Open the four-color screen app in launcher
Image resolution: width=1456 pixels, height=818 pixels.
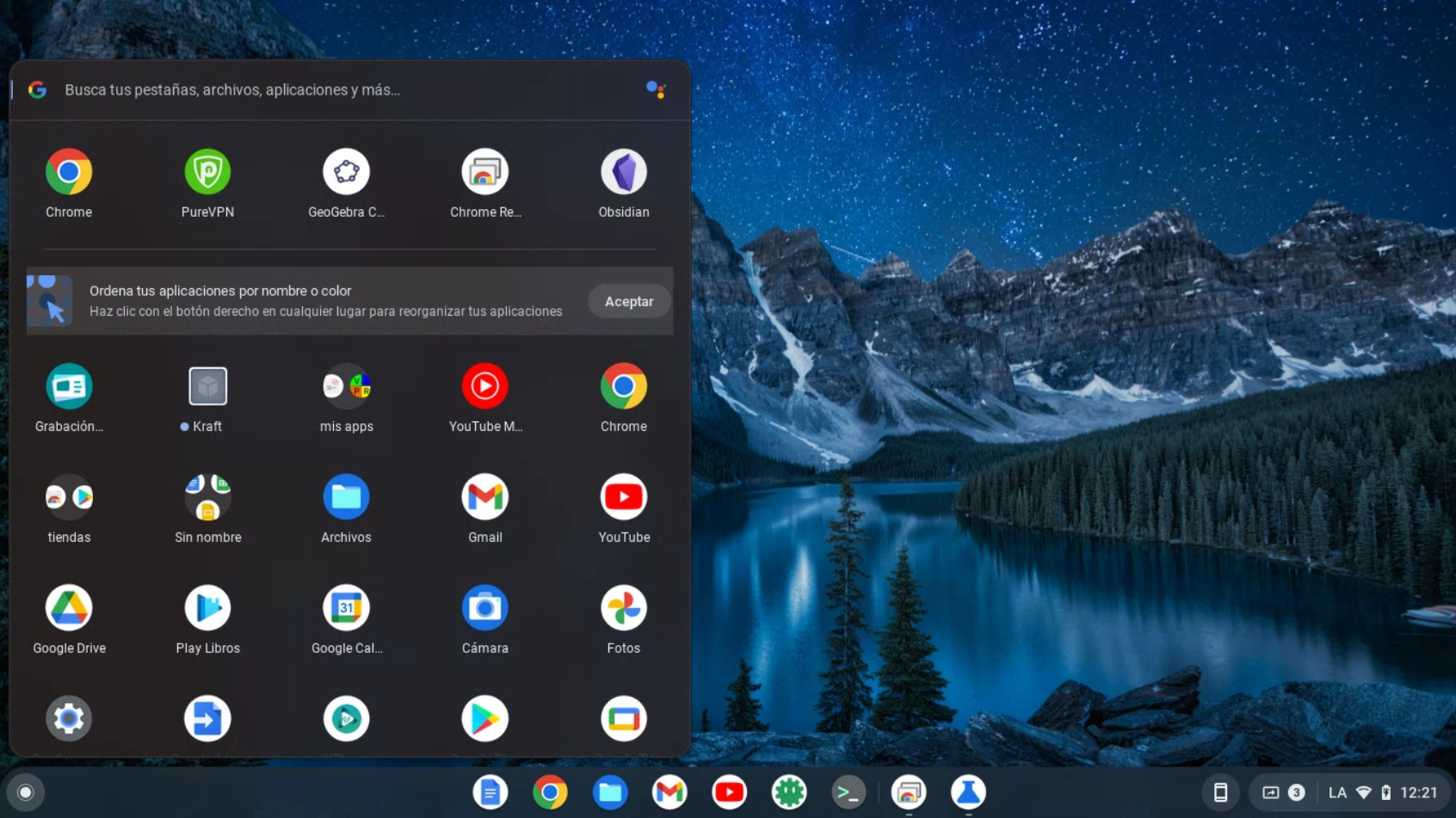[624, 718]
